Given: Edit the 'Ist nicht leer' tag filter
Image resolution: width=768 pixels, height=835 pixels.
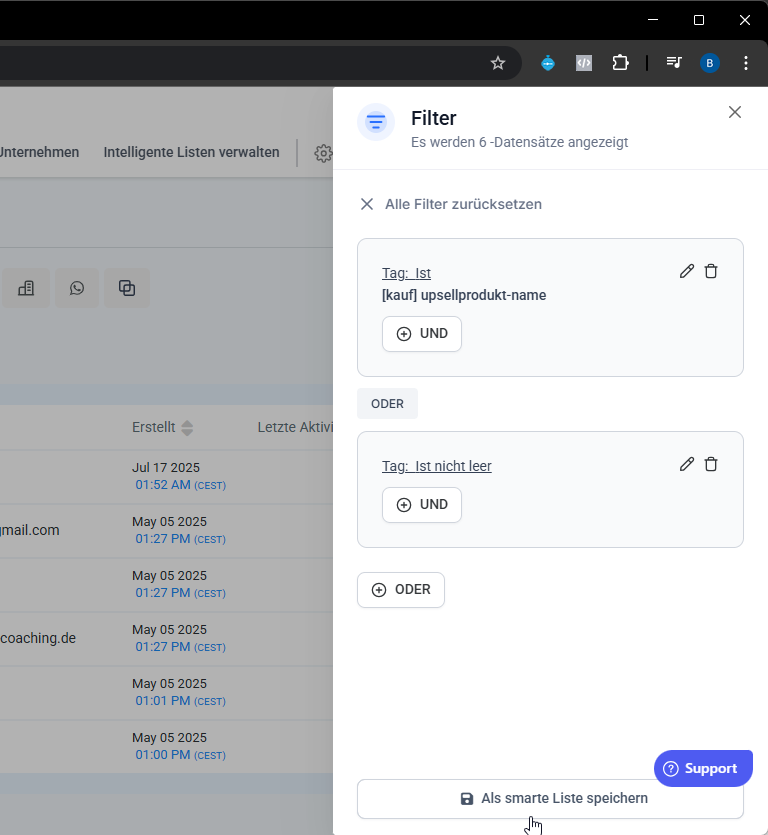Looking at the screenshot, I should click(x=687, y=464).
